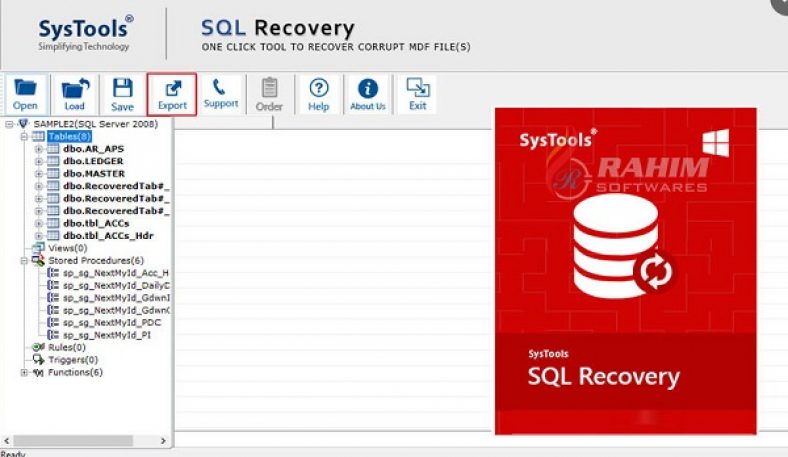Click the Stored Procedures node icon
The height and width of the screenshot is (457, 788).
point(38,260)
